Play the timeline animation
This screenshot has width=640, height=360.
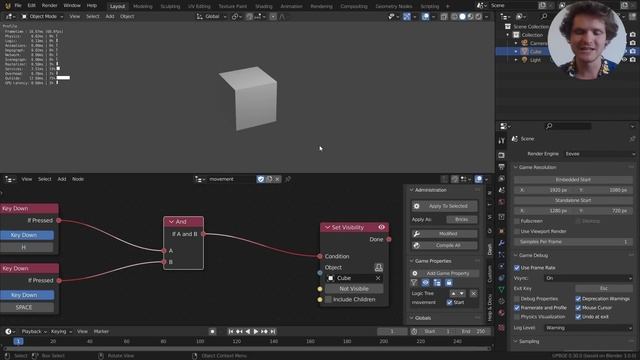256,331
